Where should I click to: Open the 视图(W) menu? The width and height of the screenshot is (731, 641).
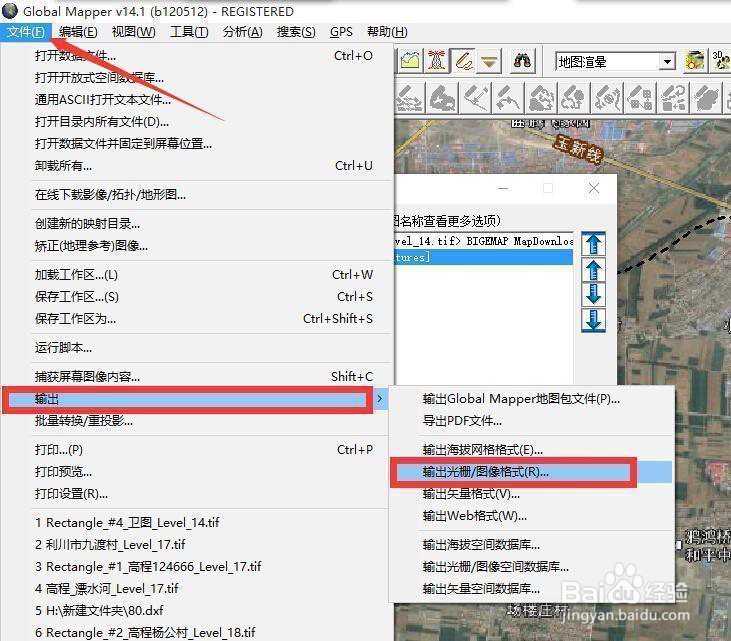133,32
